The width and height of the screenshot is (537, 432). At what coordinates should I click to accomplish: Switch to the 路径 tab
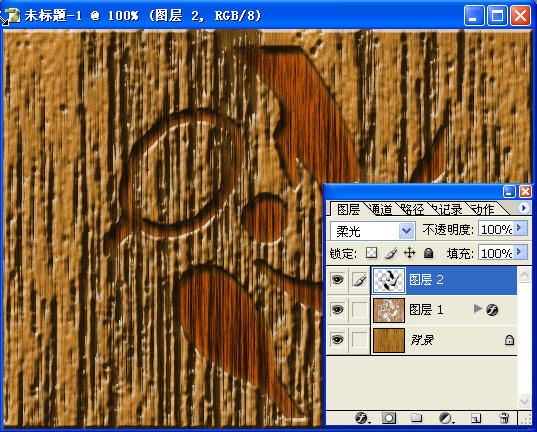point(412,210)
